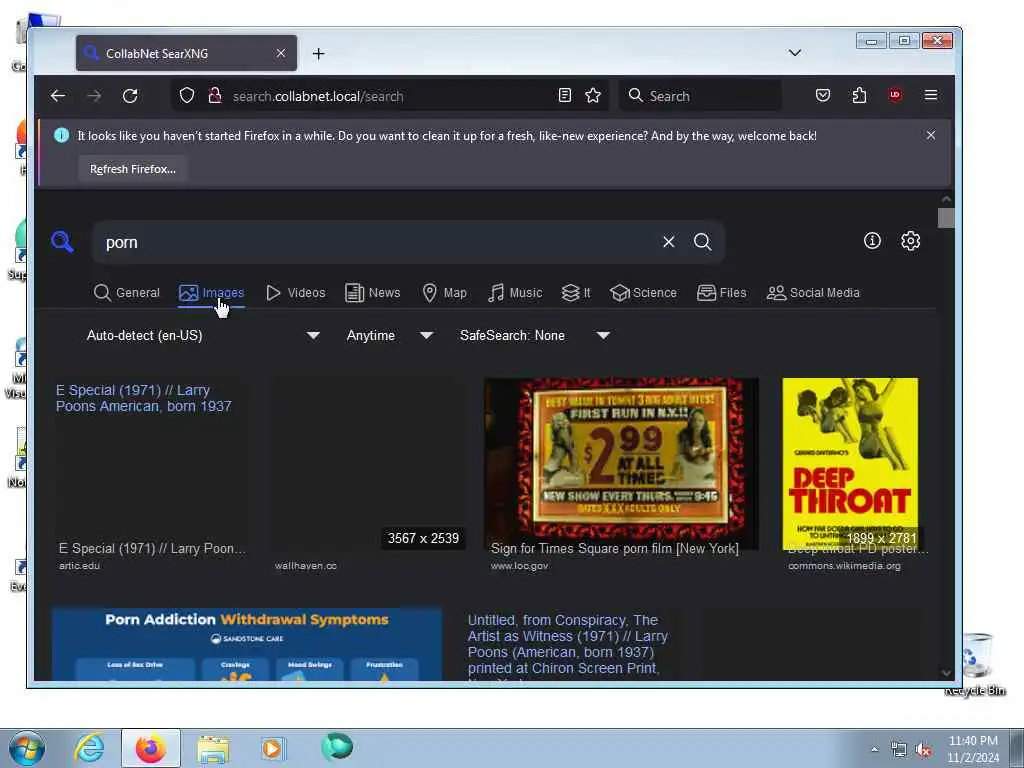This screenshot has width=1024, height=768.
Task: Open the Windows Start menu orb
Action: 27,748
